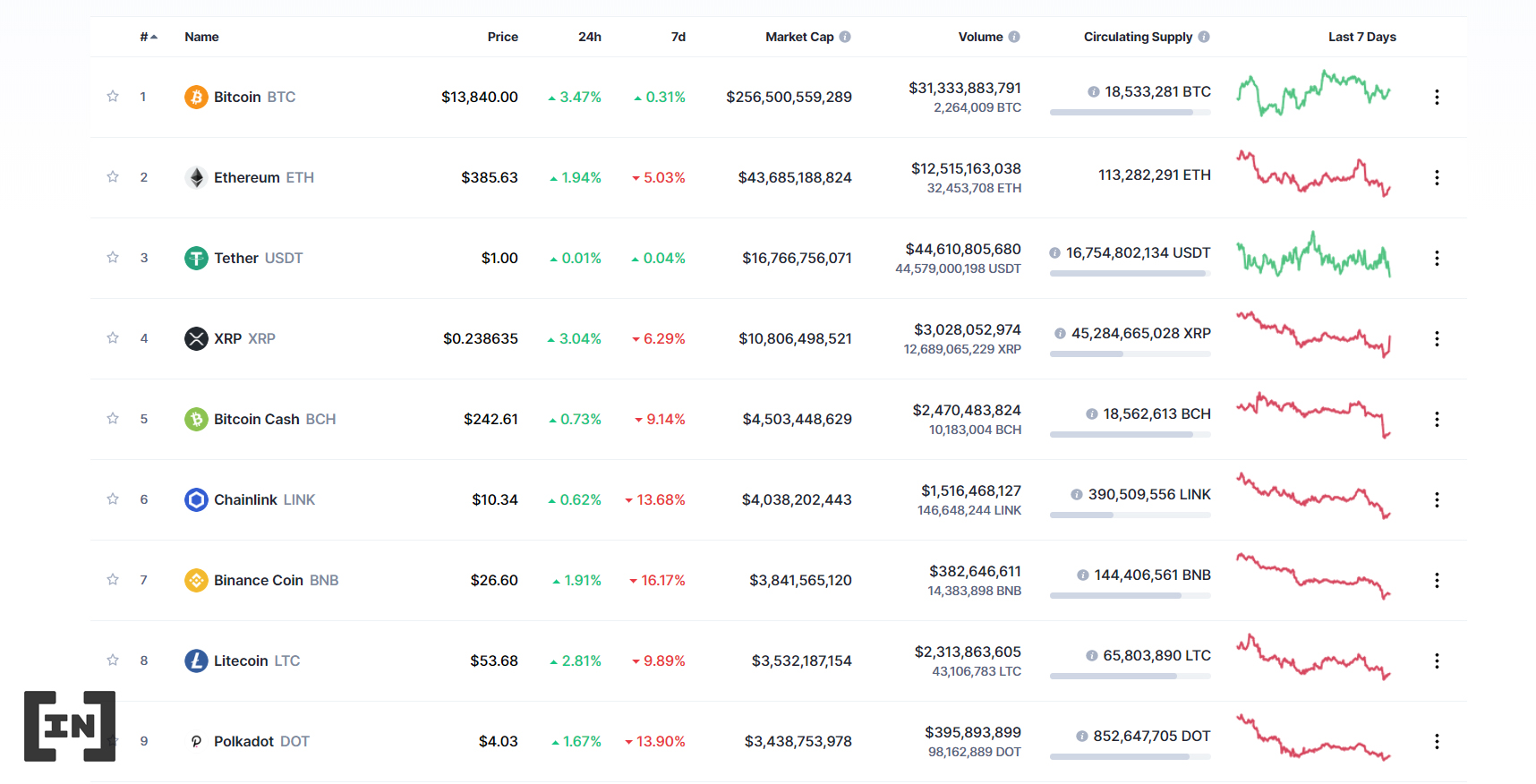This screenshot has height=784, width=1536.
Task: Star Tether to add to watchlist
Action: pos(113,257)
